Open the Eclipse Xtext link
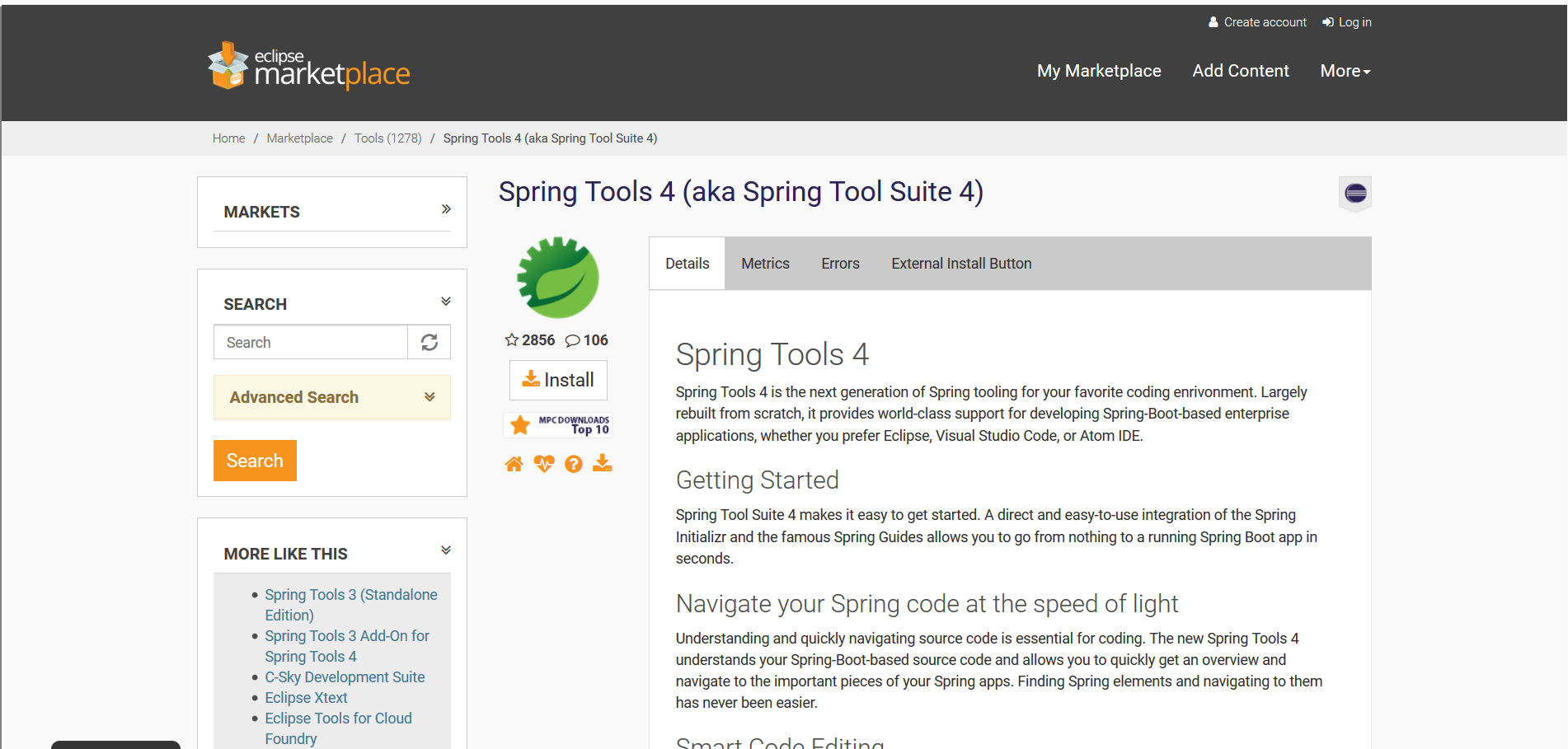Screen dimensions: 1568x749 306,698
